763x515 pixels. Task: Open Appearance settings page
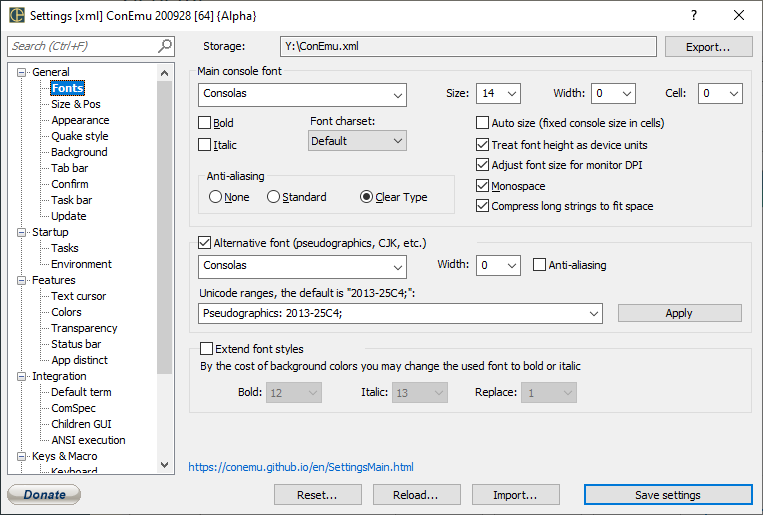tap(80, 120)
